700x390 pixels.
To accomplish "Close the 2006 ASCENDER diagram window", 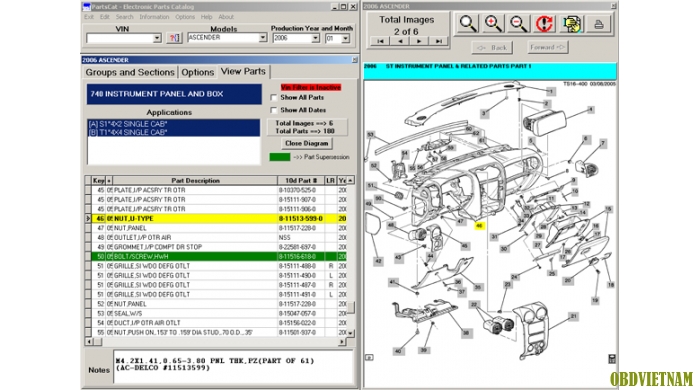I will pyautogui.click(x=613, y=6).
